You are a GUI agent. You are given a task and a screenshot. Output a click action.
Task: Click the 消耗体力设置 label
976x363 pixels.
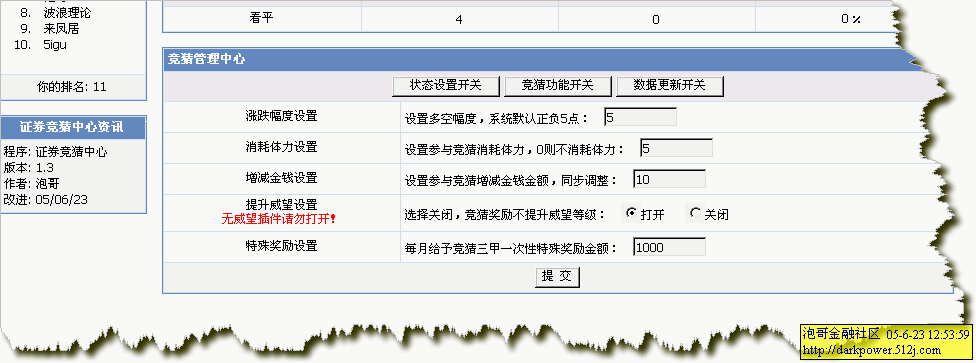(281, 147)
